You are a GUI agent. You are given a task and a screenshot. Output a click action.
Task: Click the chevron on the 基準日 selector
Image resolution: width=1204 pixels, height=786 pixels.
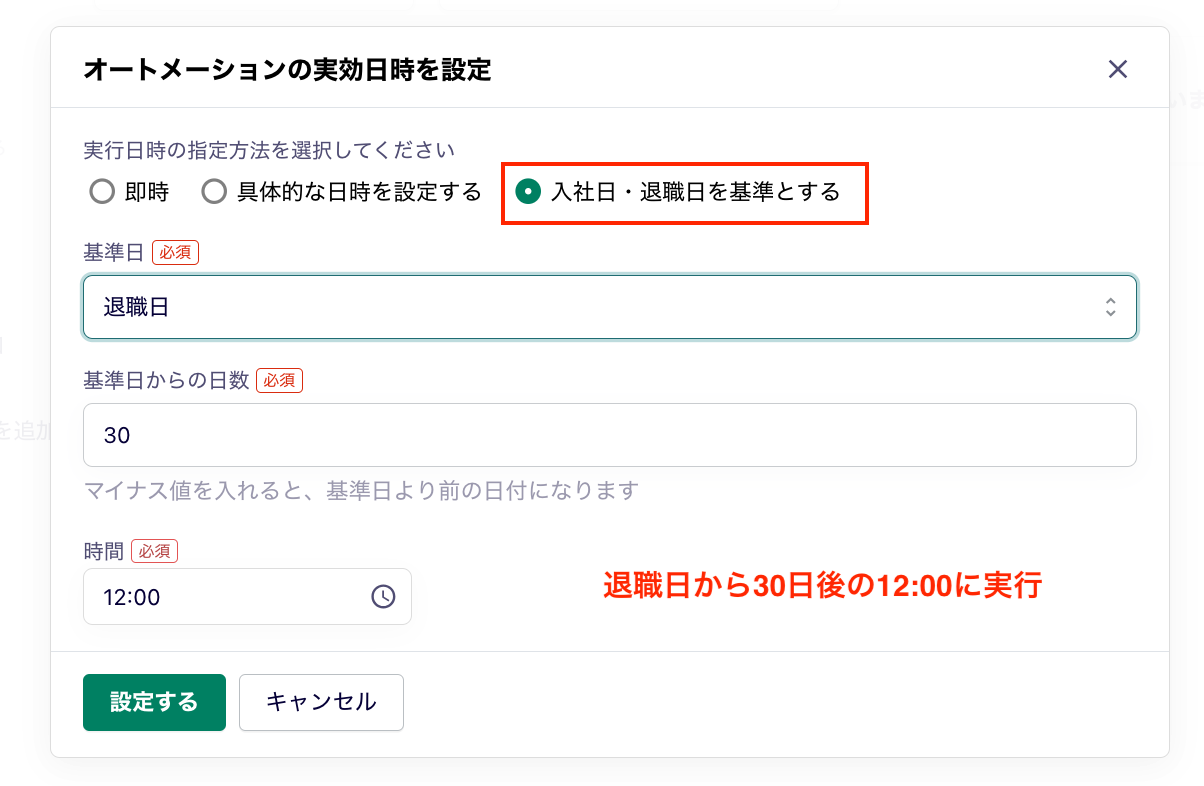1110,307
